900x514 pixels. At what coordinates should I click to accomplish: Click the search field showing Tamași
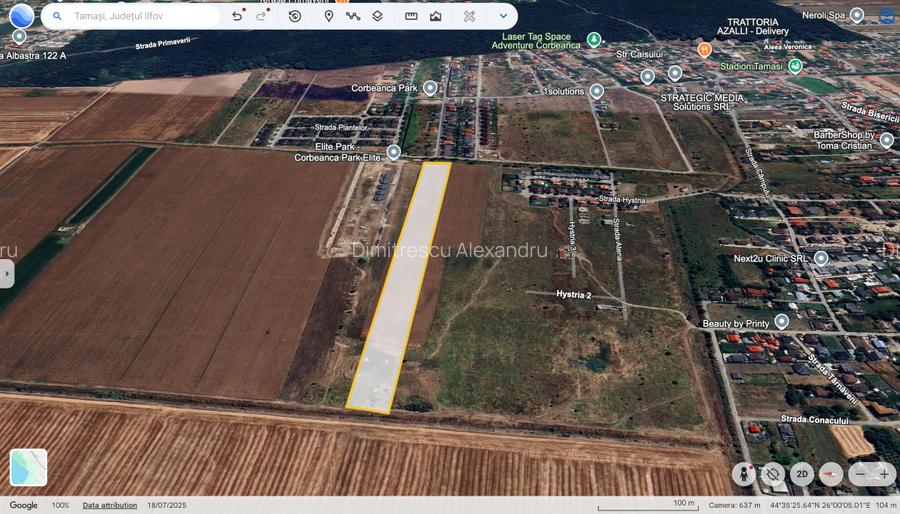coord(140,16)
